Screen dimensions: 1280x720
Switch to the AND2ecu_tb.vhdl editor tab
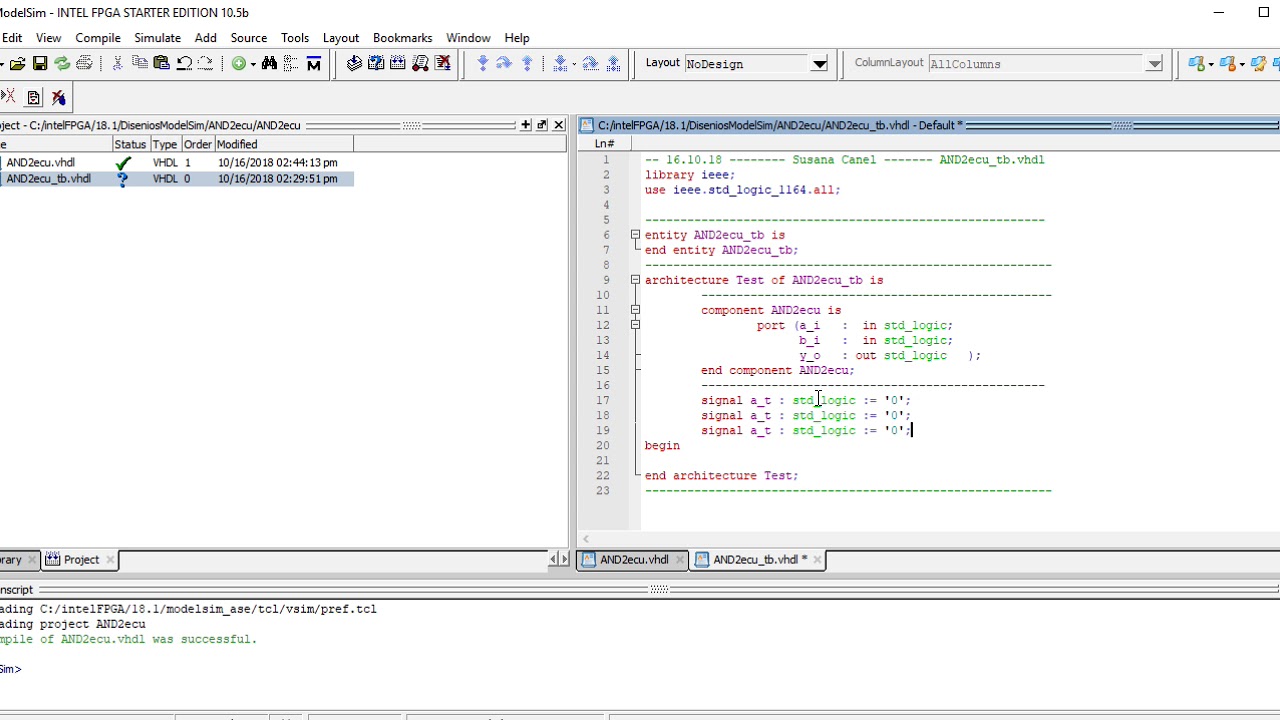coord(755,560)
